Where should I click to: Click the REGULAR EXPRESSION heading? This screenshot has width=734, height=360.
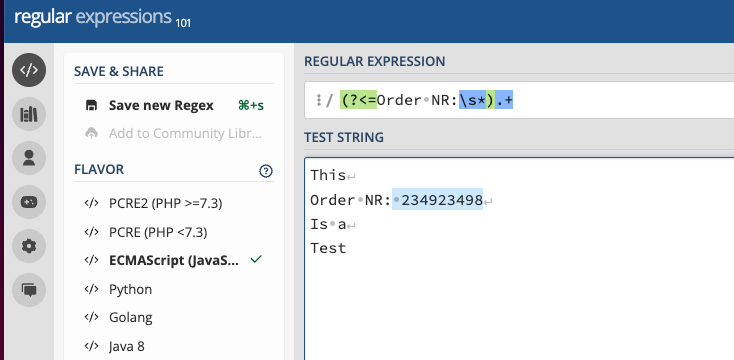tap(374, 61)
